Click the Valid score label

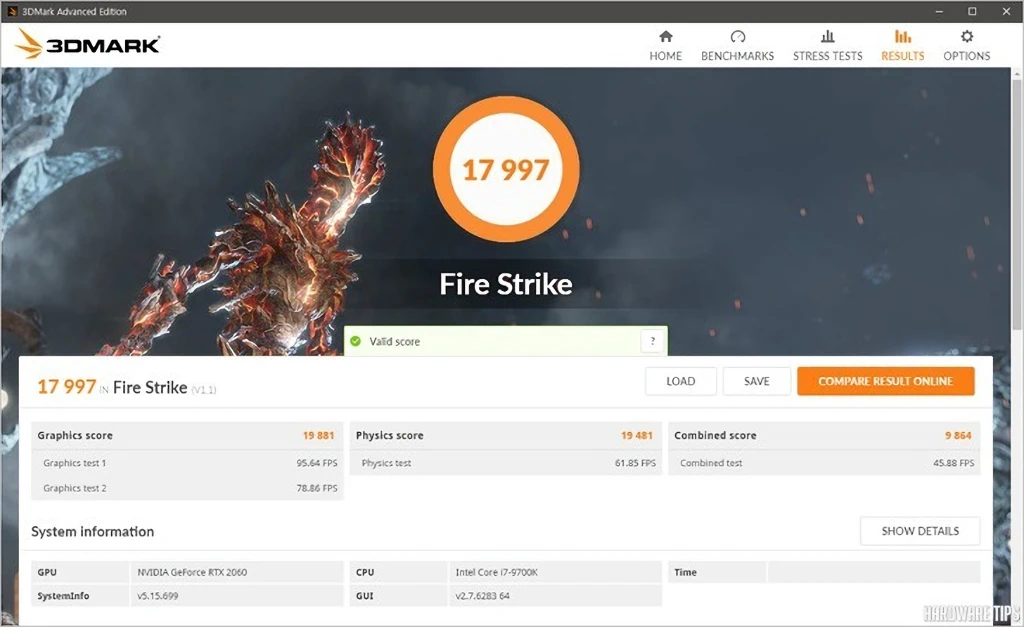(394, 342)
